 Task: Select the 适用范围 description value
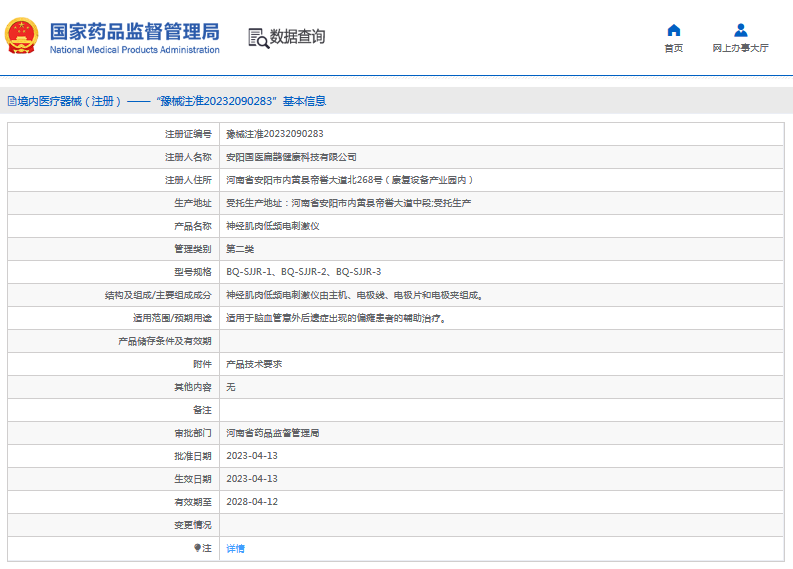(x=336, y=318)
